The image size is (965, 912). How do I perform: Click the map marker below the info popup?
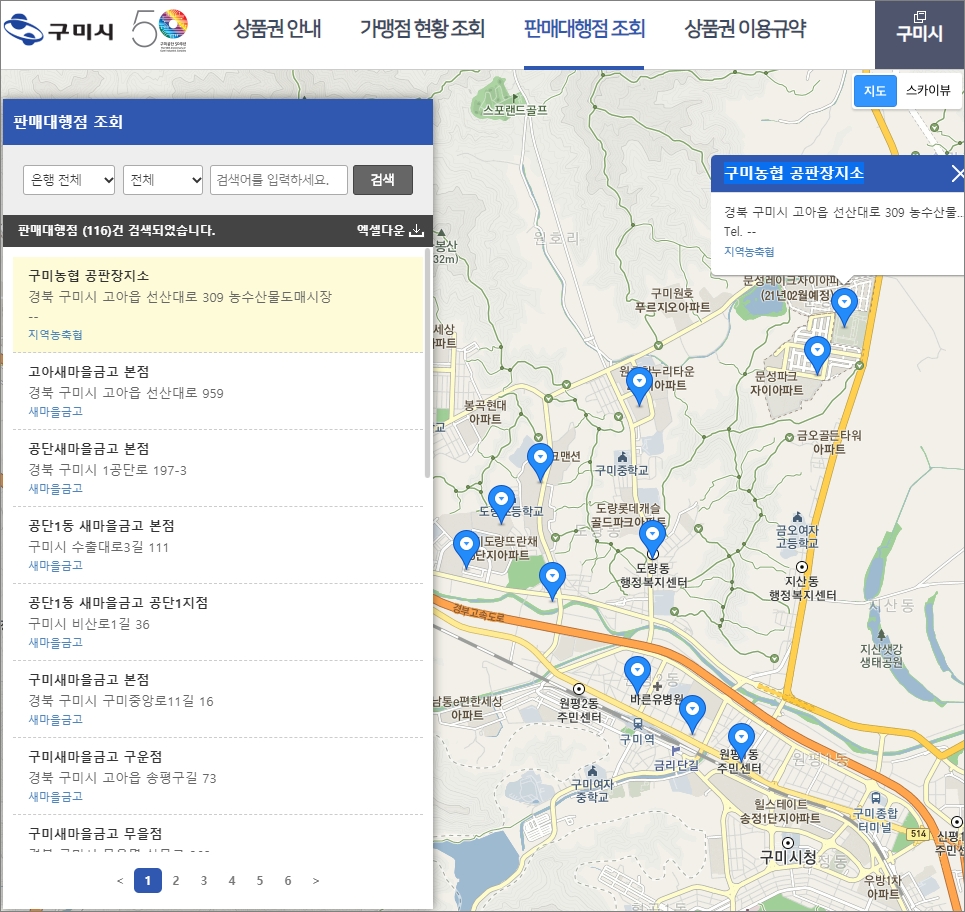[844, 307]
